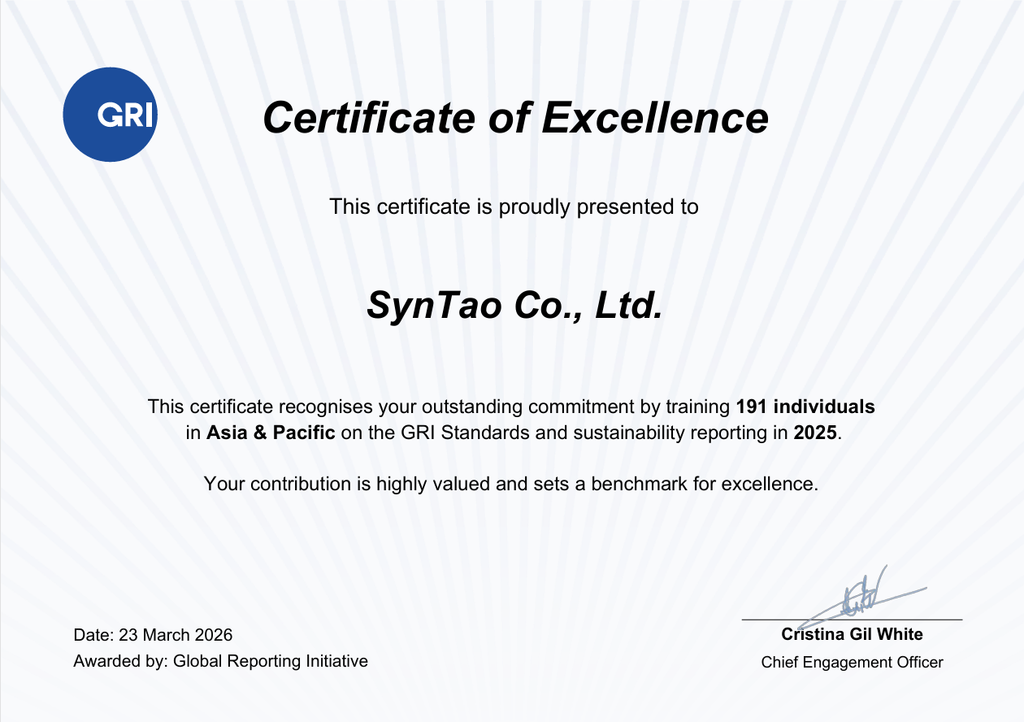Select the 'Global Reporting Initiative' text
This screenshot has width=1024, height=722.
tap(270, 661)
